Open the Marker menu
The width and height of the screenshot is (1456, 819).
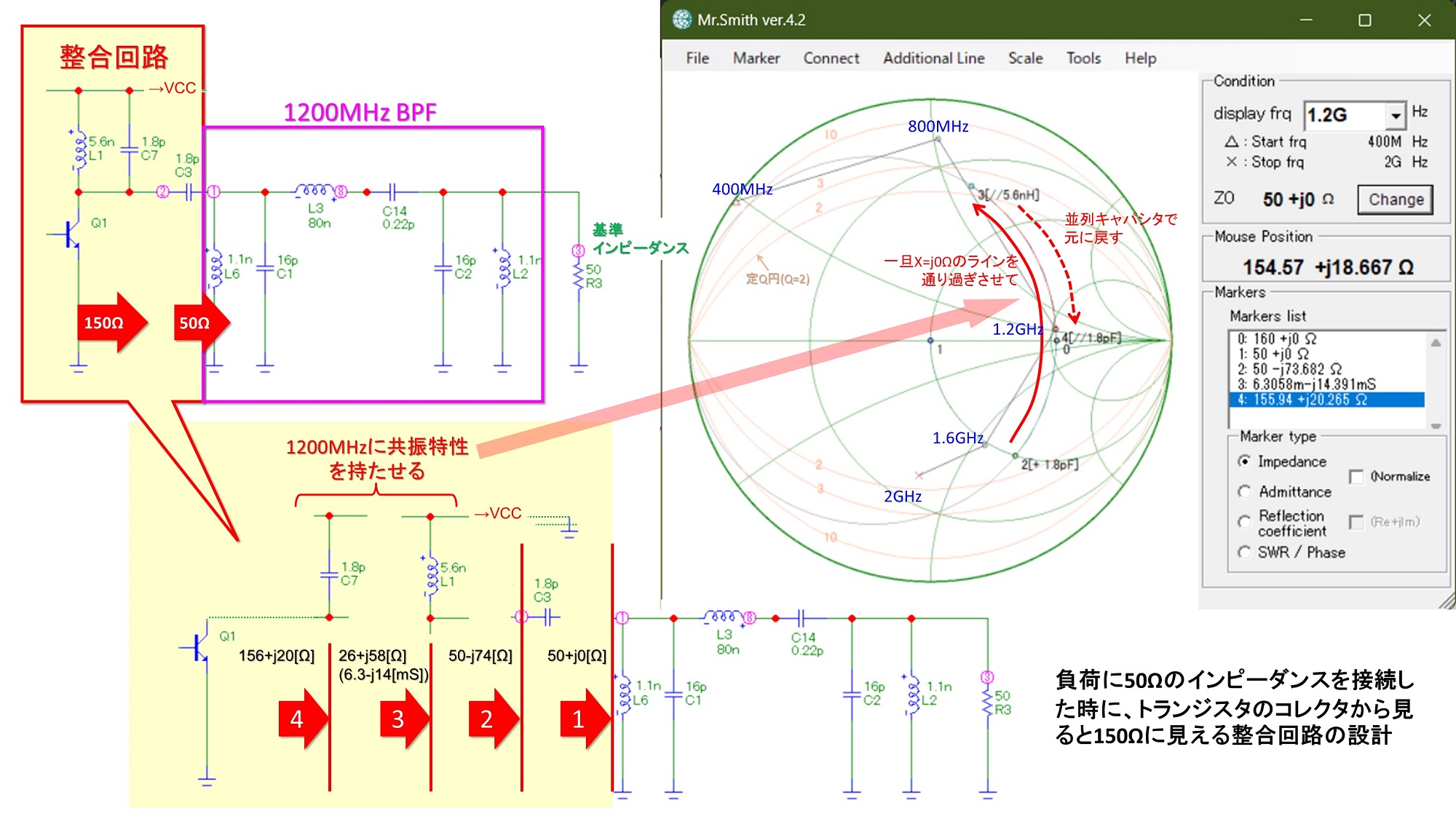pos(756,58)
